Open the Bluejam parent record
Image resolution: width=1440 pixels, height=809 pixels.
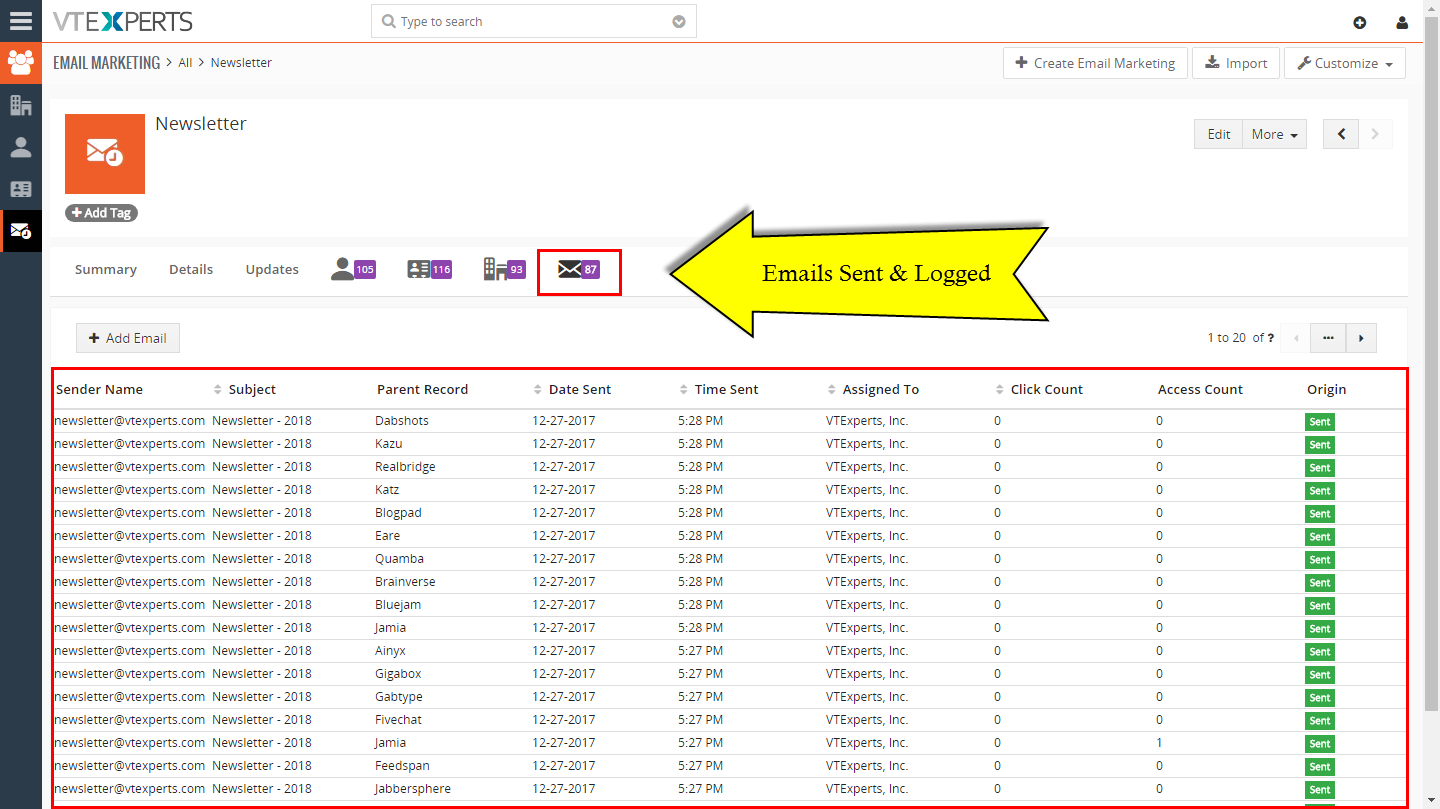[x=398, y=605]
